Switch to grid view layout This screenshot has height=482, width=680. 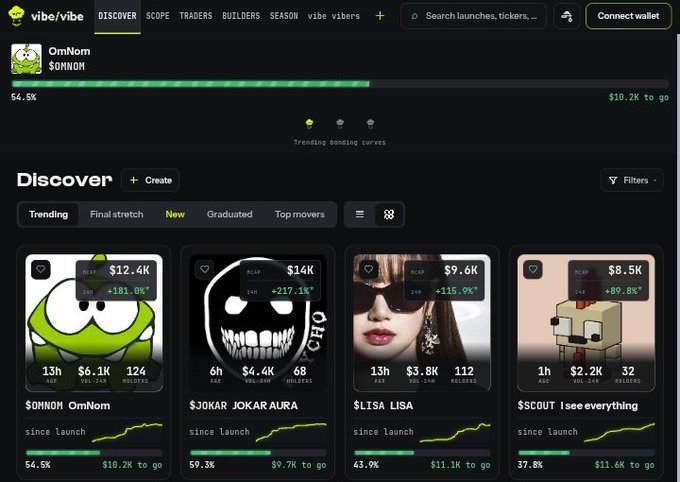[x=389, y=214]
